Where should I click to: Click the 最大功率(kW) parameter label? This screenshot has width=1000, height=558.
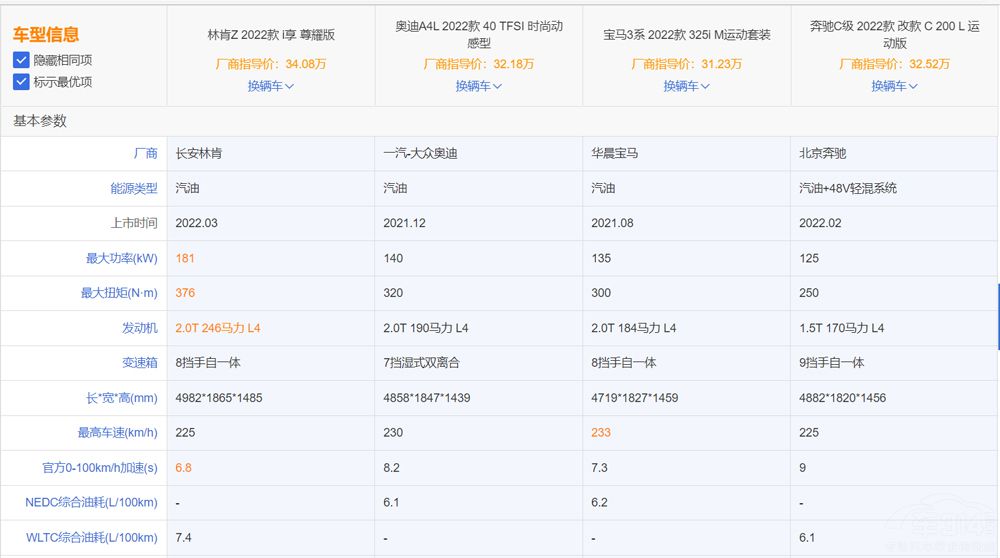point(119,258)
